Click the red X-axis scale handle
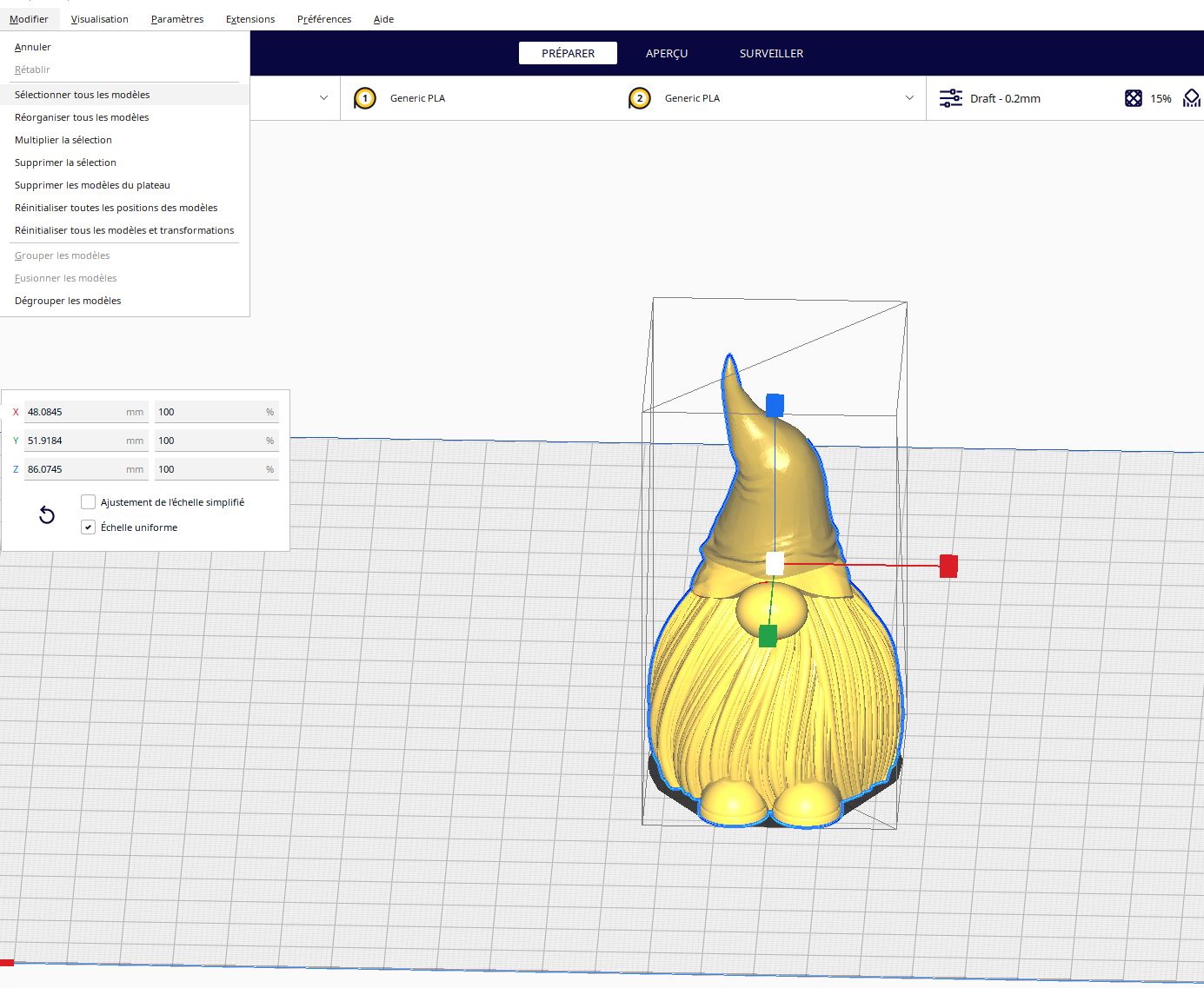The width and height of the screenshot is (1204, 988). click(x=948, y=567)
